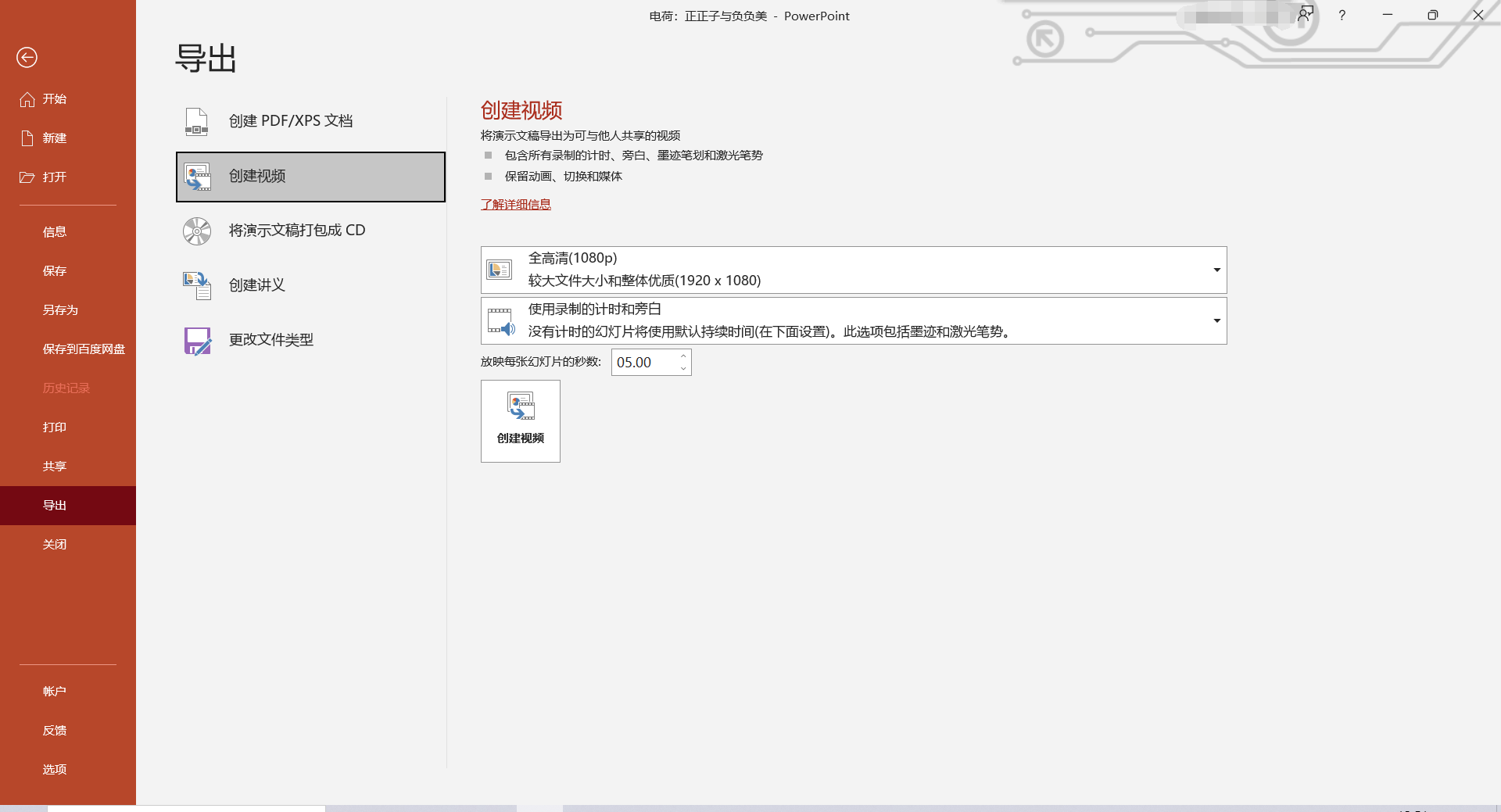Click the 打开 folder icon in sidebar
Viewport: 1501px width, 812px height.
pos(26,177)
